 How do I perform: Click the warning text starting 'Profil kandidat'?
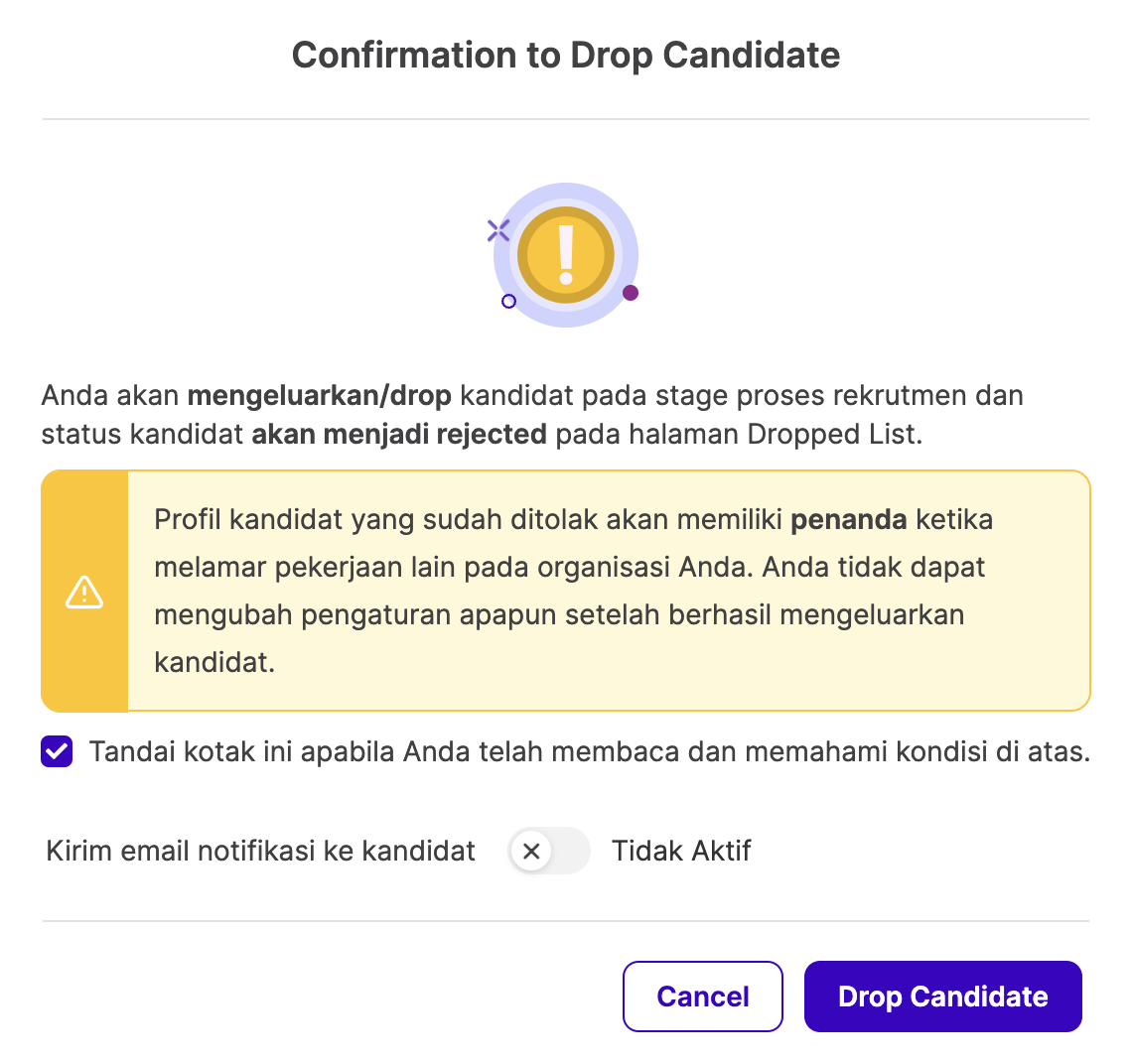[x=574, y=592]
